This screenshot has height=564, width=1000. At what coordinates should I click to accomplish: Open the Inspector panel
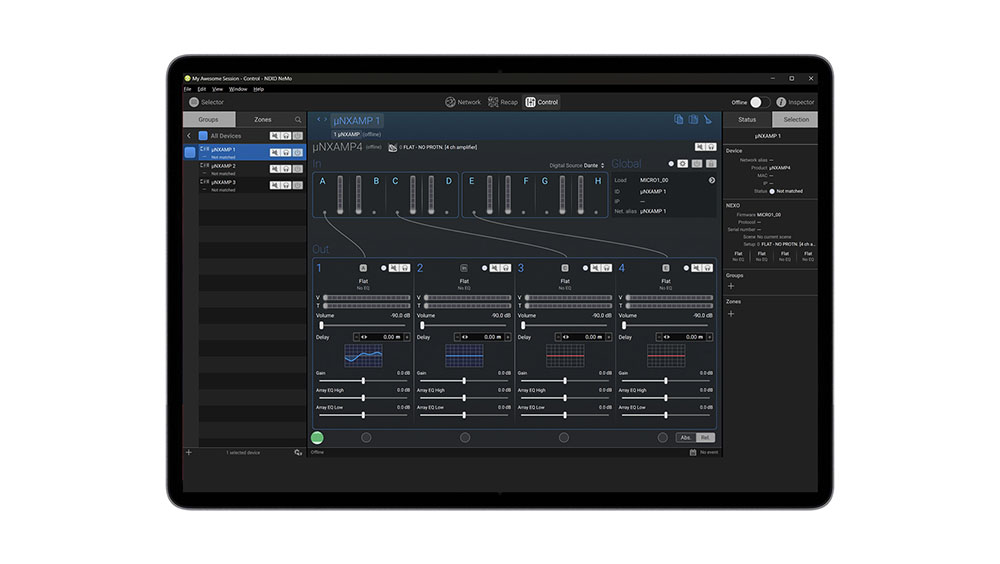tap(795, 102)
